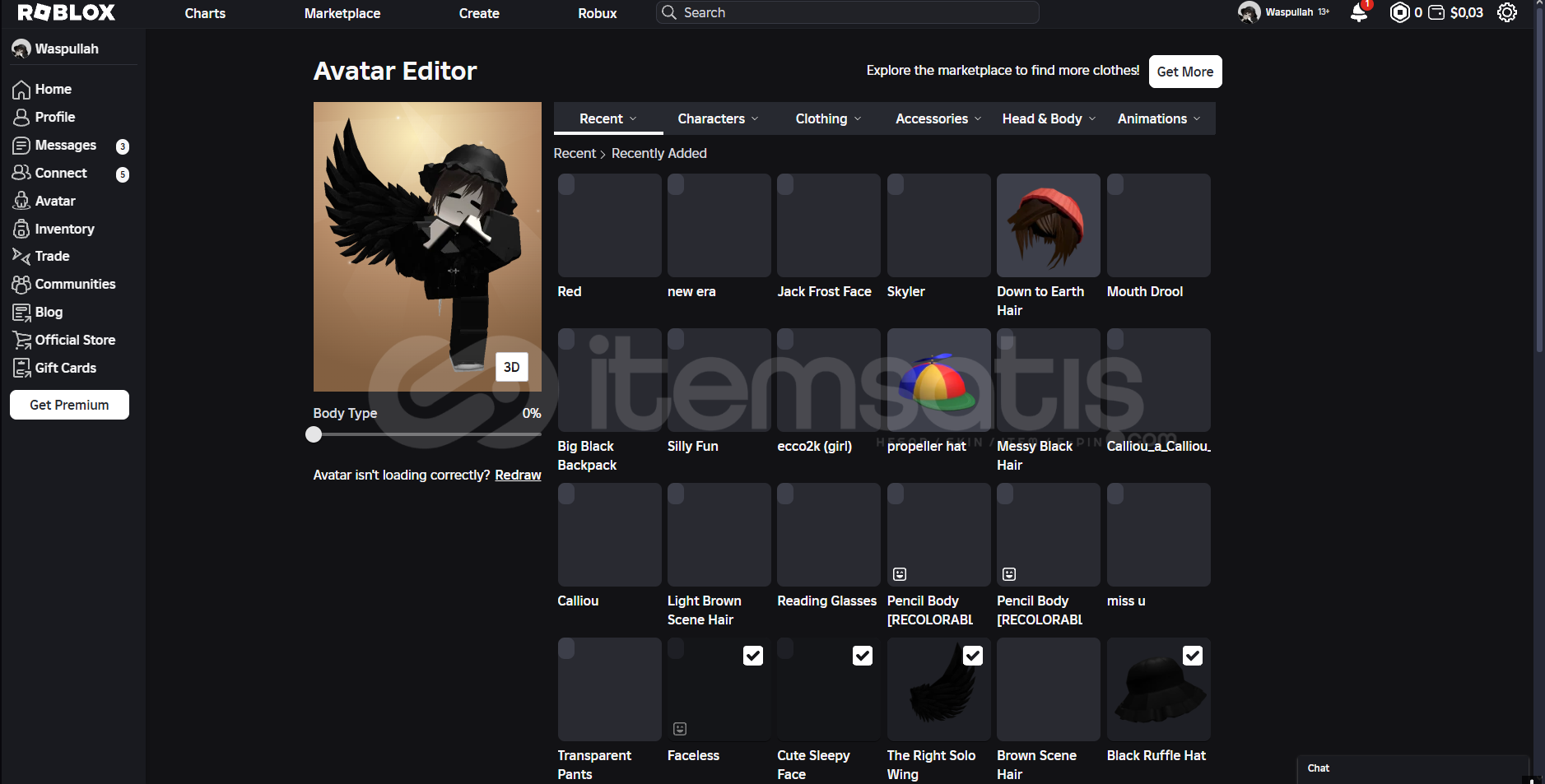Viewport: 1545px width, 784px height.
Task: Open Robux in top navigation
Action: pyautogui.click(x=598, y=13)
